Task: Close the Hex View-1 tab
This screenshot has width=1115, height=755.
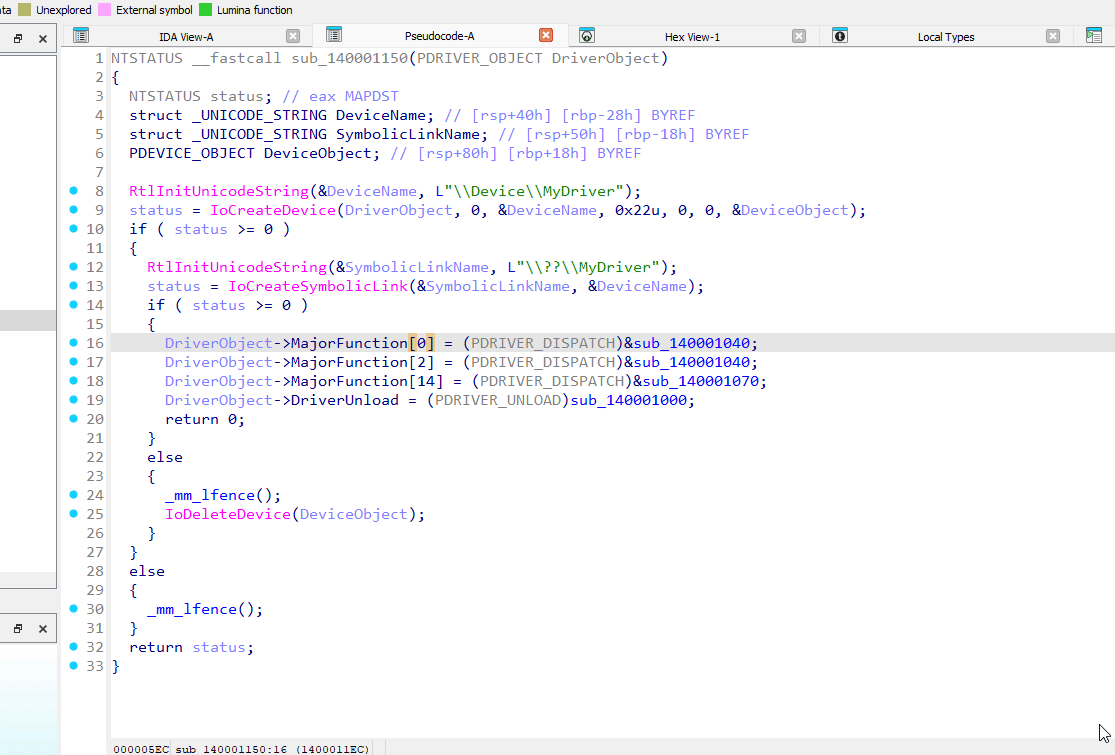Action: pyautogui.click(x=799, y=36)
